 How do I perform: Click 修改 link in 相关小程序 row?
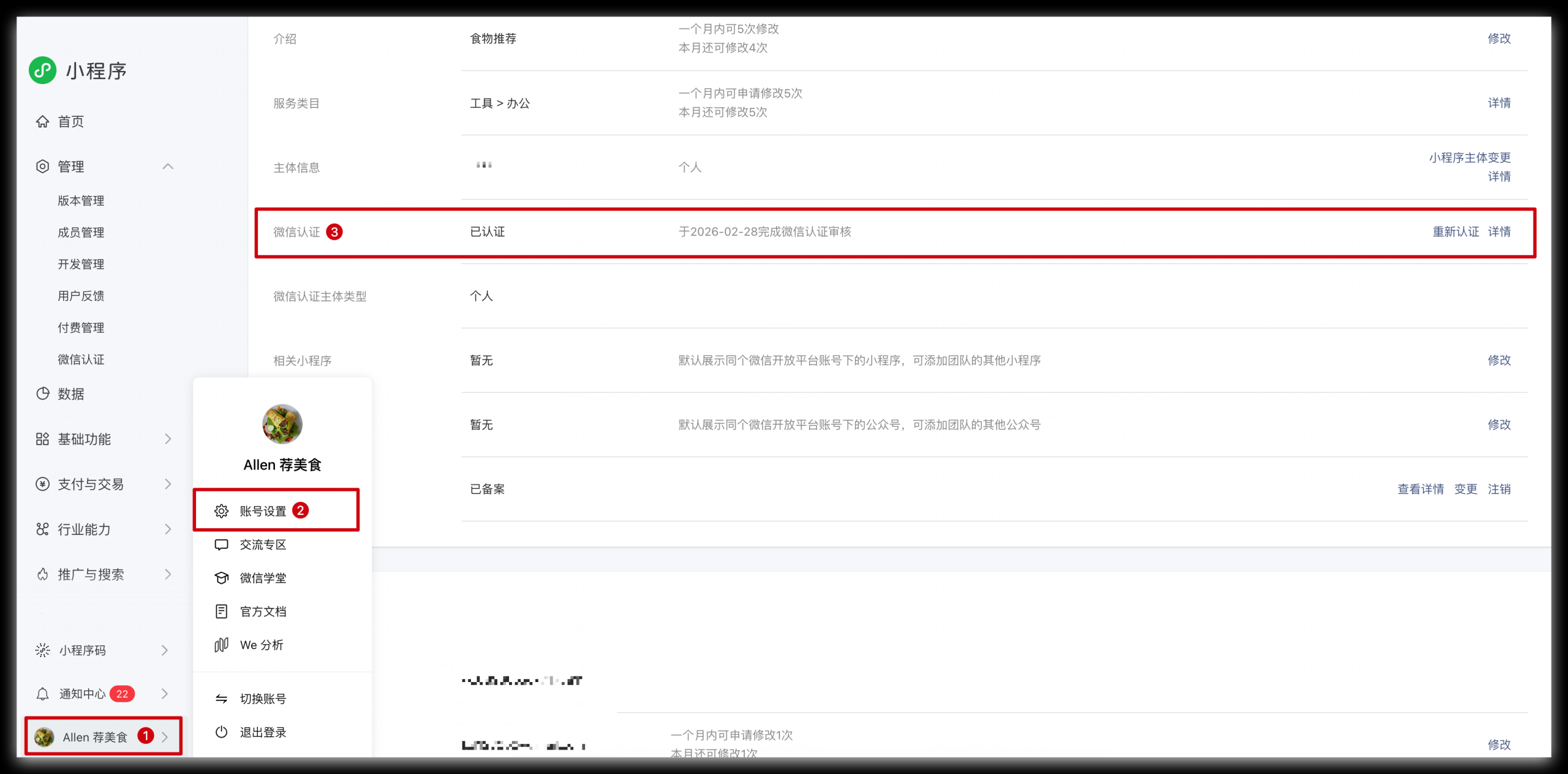tap(1499, 360)
